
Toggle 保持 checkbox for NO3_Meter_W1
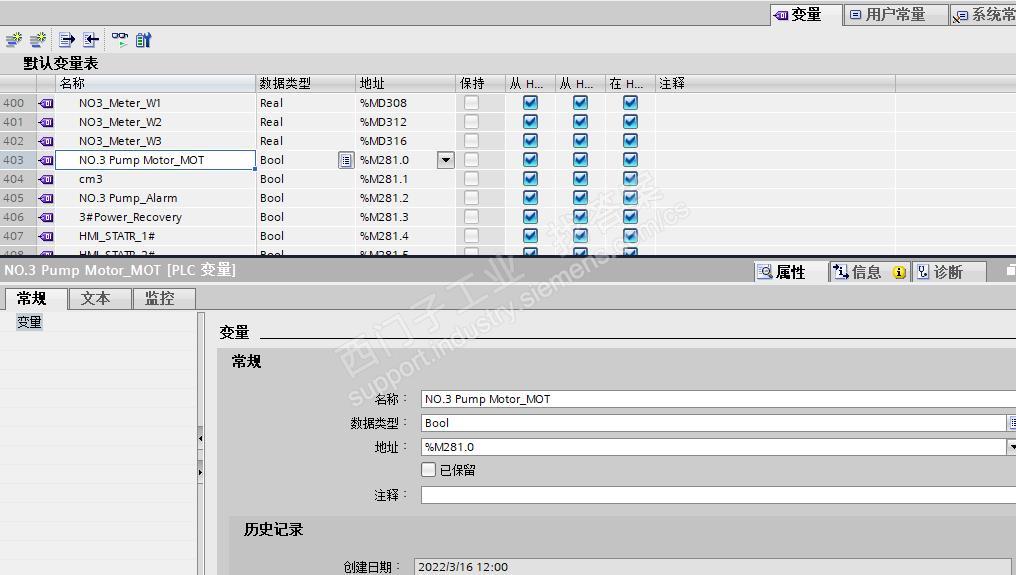pos(471,103)
